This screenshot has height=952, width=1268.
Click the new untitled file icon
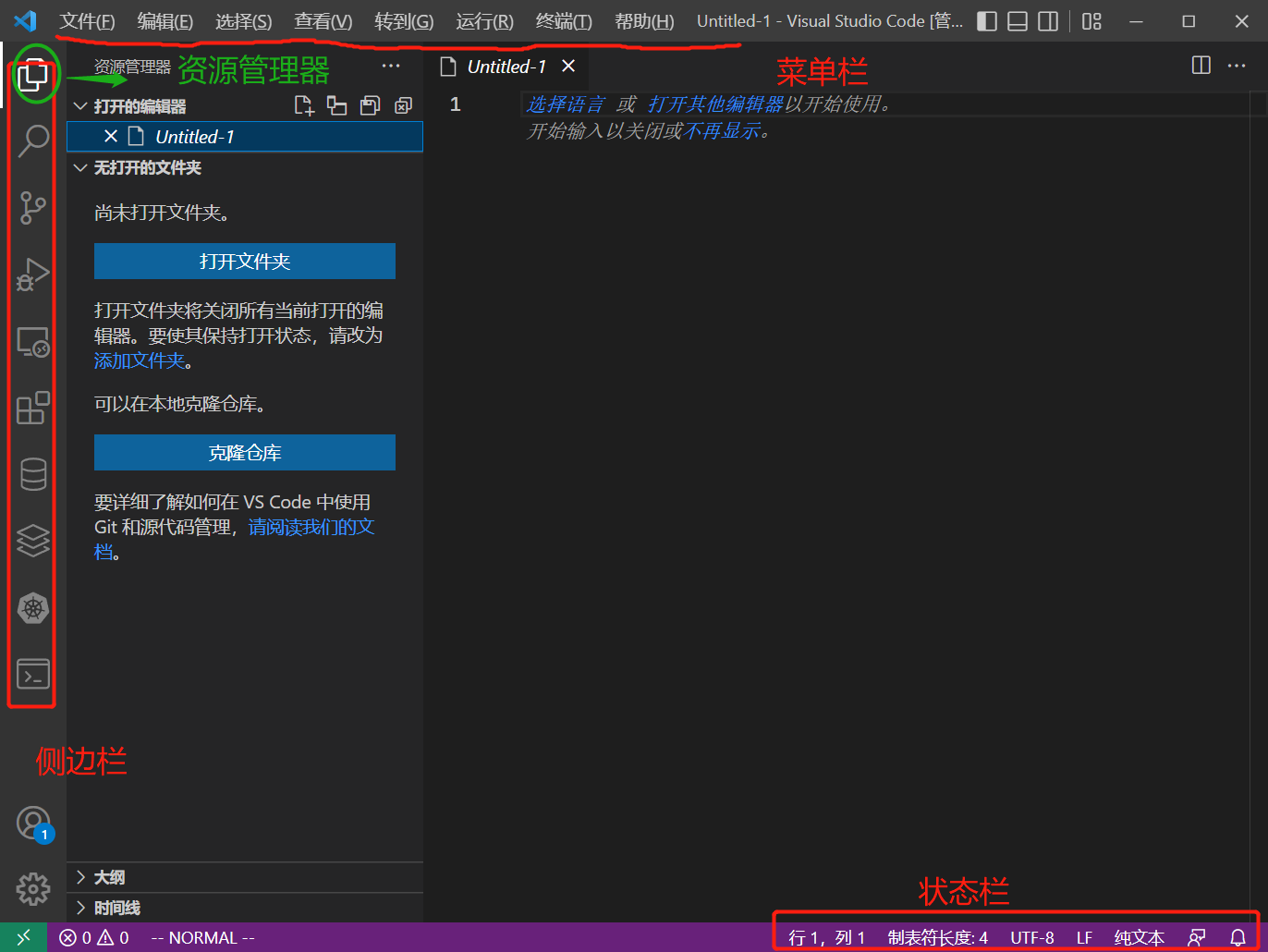(304, 105)
